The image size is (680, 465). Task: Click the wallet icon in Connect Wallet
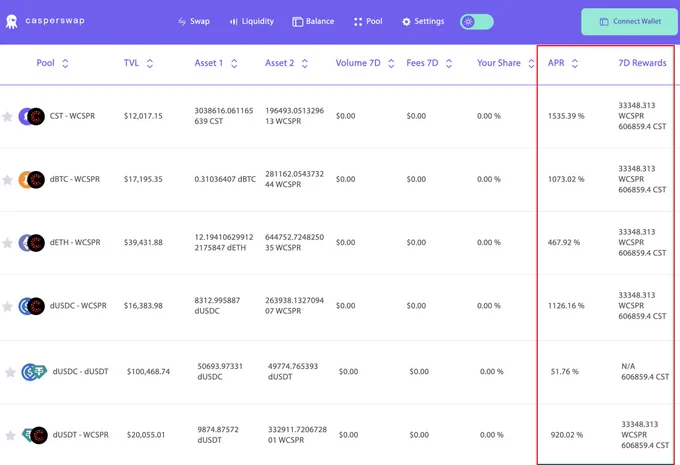[x=604, y=22]
